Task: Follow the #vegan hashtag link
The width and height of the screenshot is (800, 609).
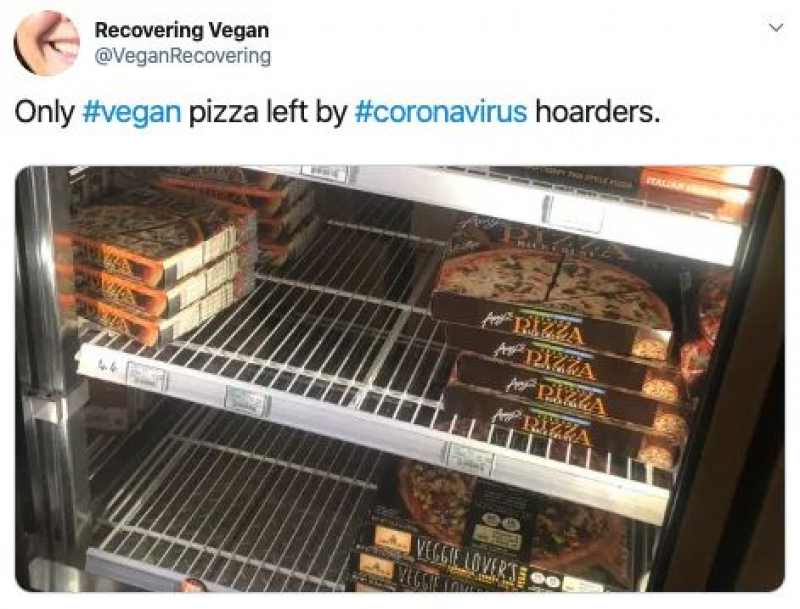Action: 132,112
